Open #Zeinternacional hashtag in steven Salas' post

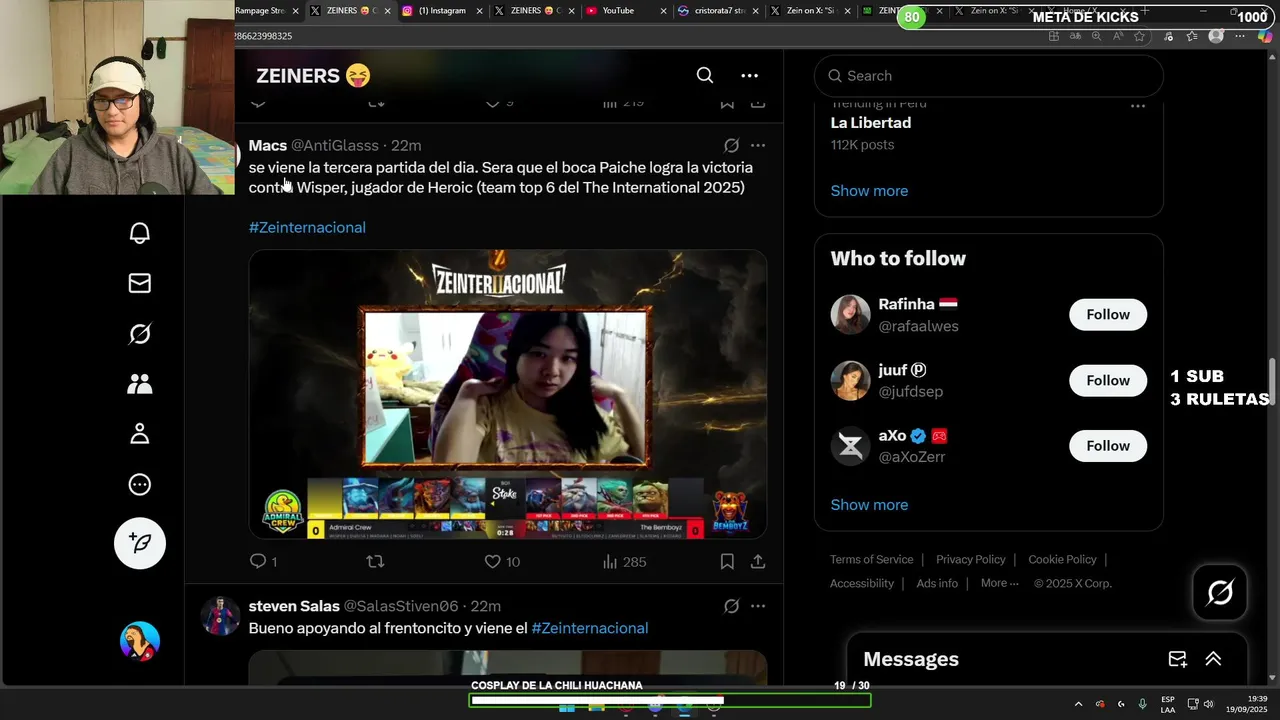pyautogui.click(x=590, y=628)
